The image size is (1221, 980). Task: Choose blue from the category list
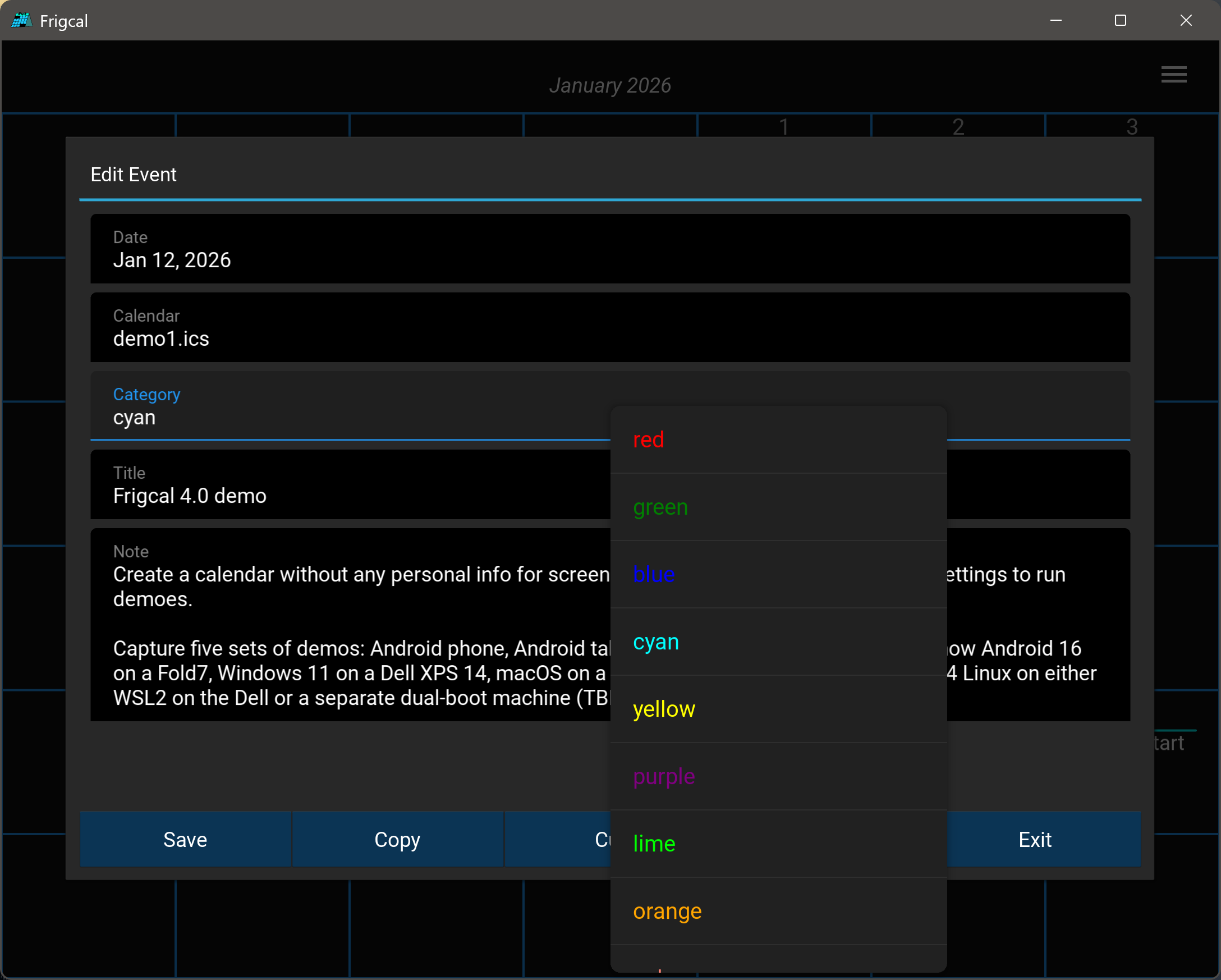(778, 574)
